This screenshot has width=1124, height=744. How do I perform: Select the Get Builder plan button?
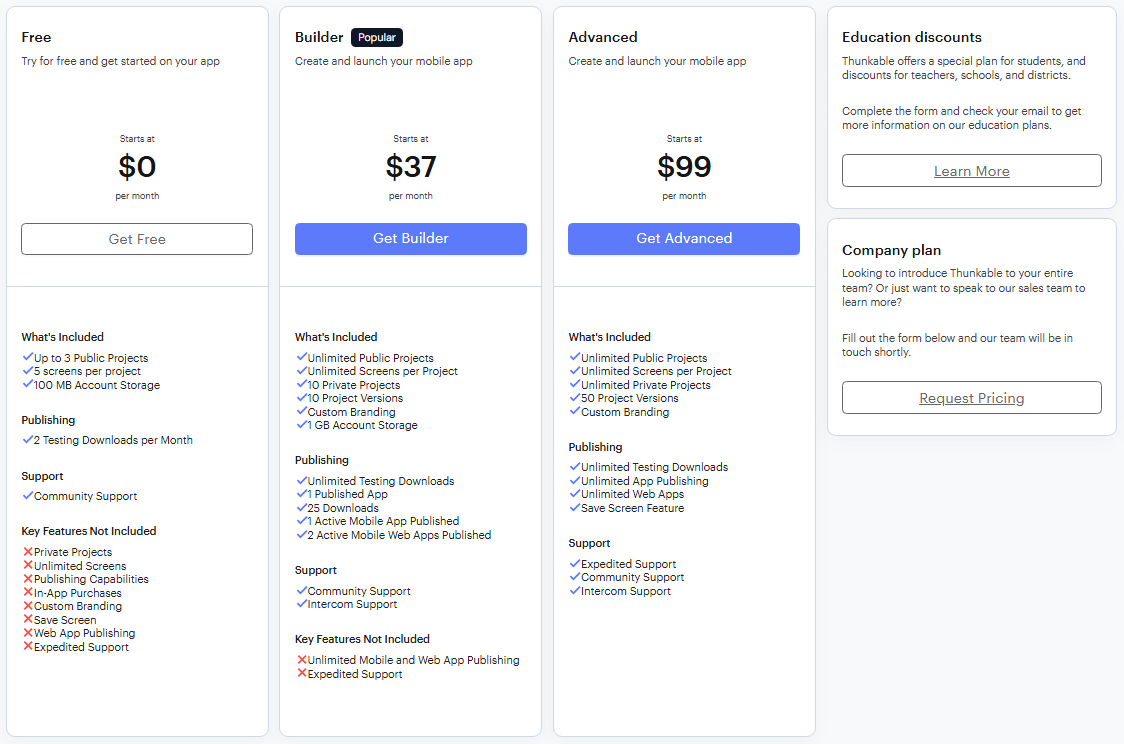pos(411,239)
